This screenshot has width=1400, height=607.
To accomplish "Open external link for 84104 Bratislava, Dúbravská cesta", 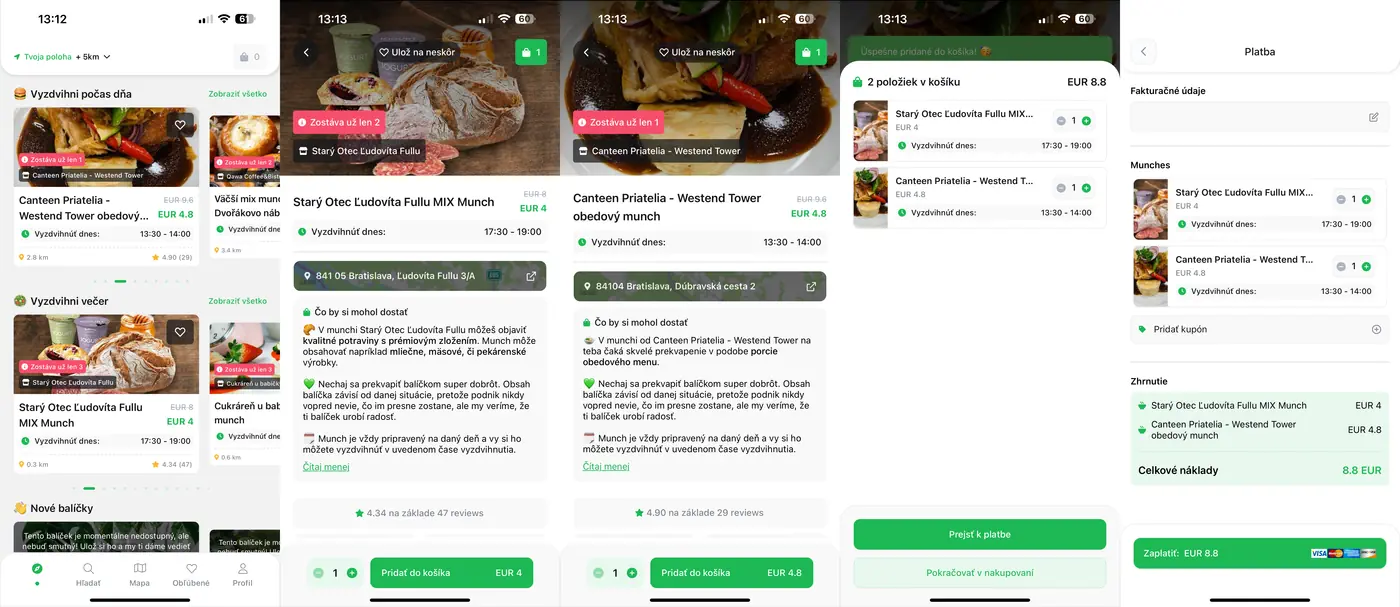I will tap(811, 287).
